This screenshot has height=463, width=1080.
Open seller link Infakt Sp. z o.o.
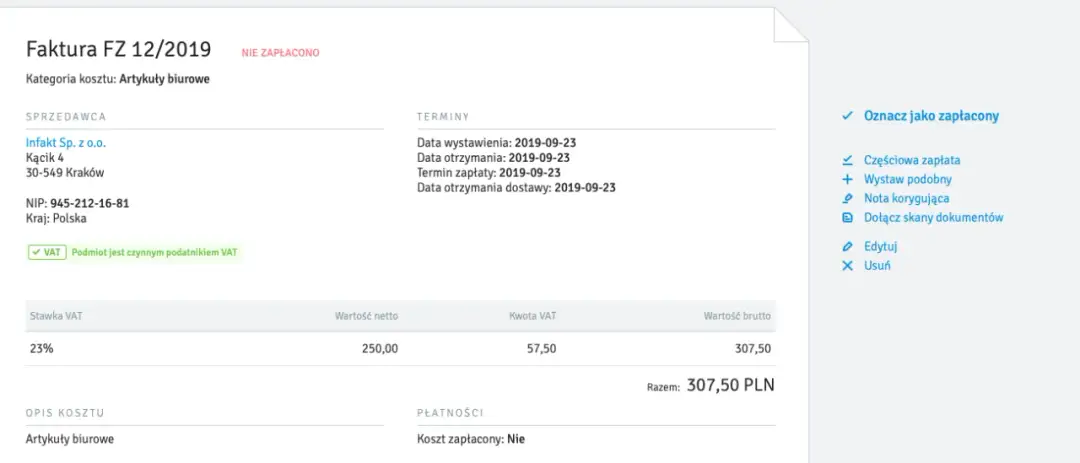coord(66,143)
